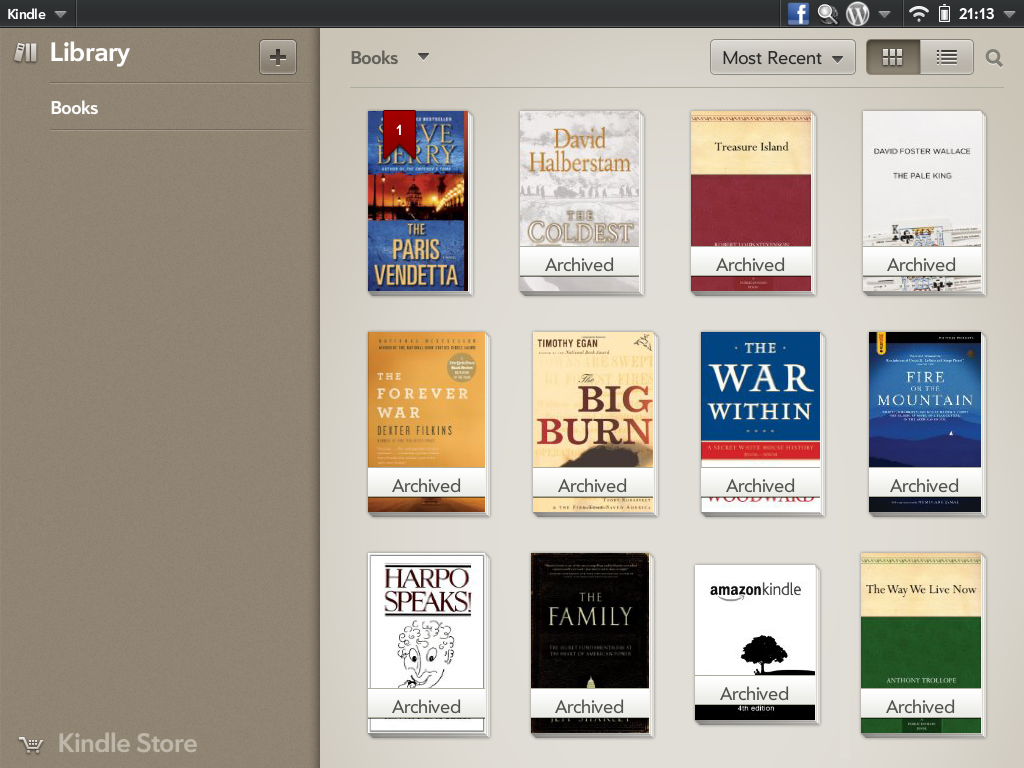Screen dimensions: 1024x768
Task: Expand the notification arrow beside WordPress icon
Action: coord(884,14)
